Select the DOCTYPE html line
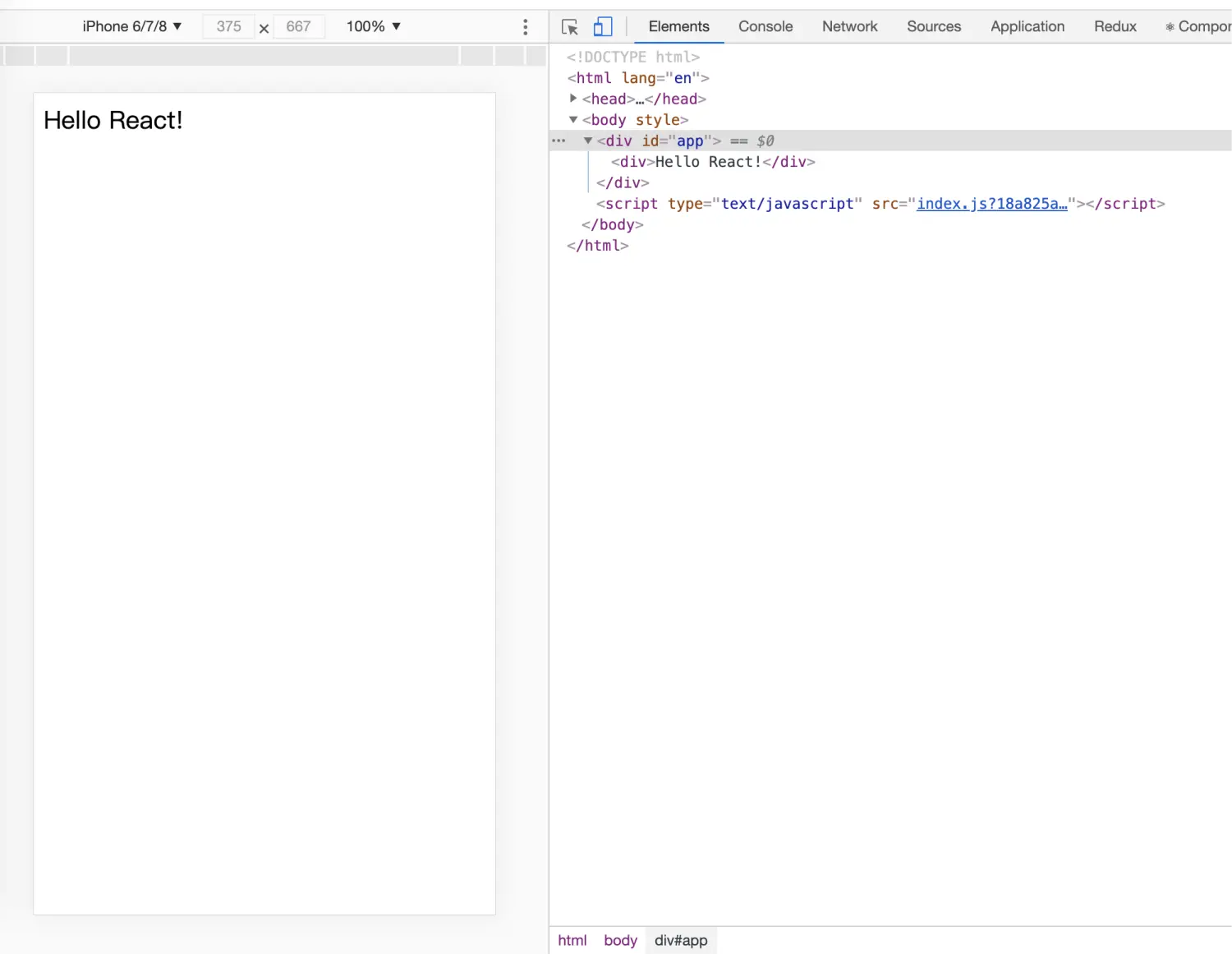This screenshot has width=1232, height=954. click(x=891, y=57)
